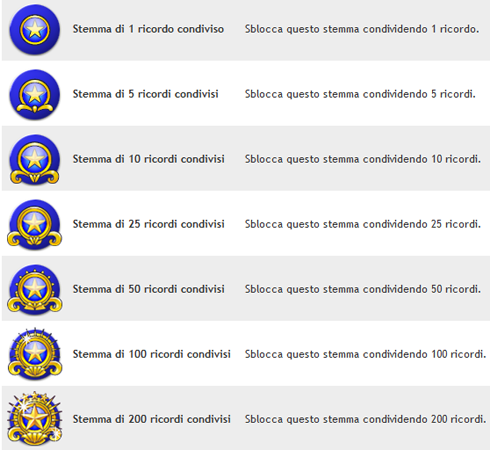This screenshot has width=490, height=450.
Task: Click the 1 shared memory badge icon
Action: (x=35, y=30)
